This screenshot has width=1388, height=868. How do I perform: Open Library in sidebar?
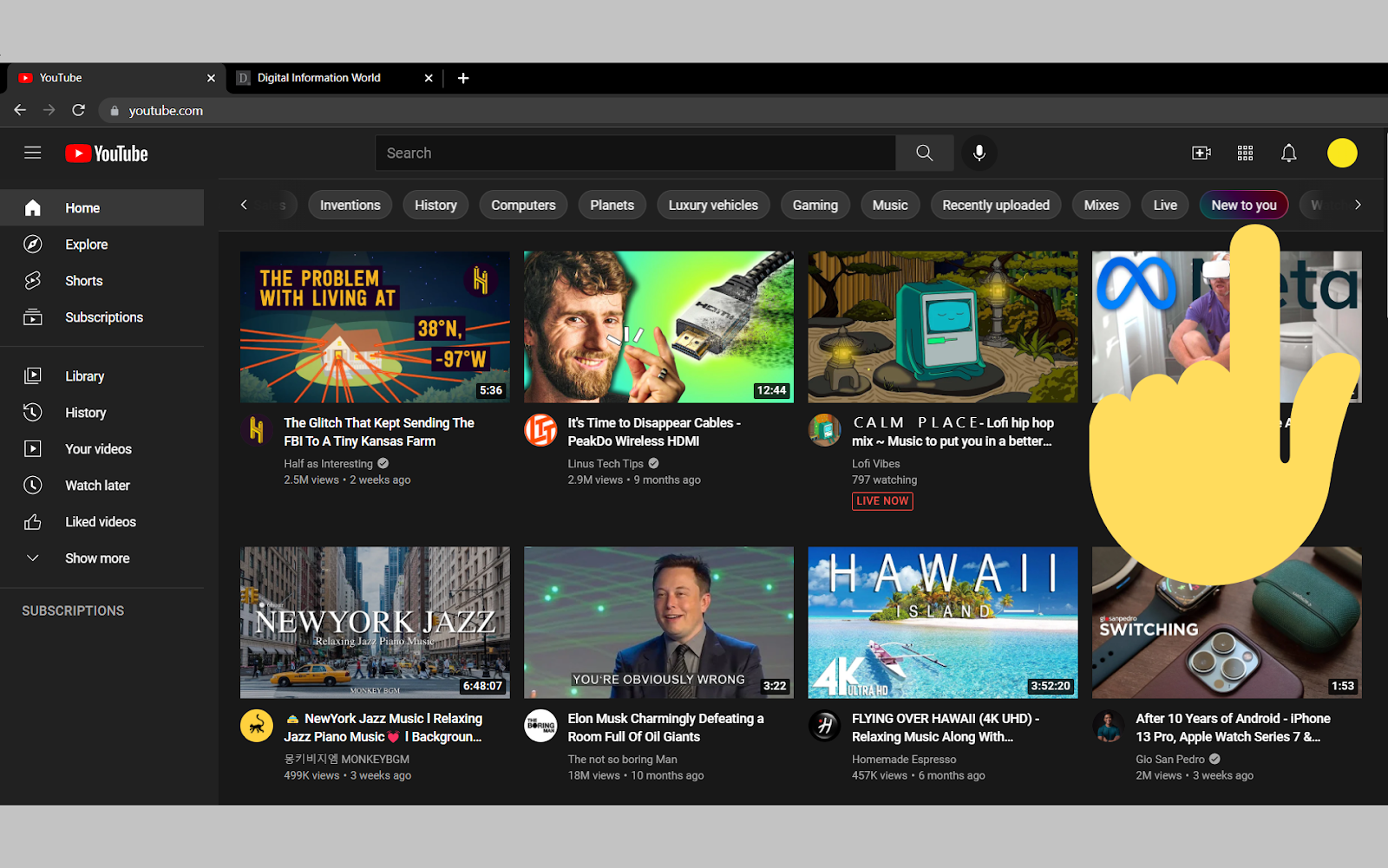(102, 376)
